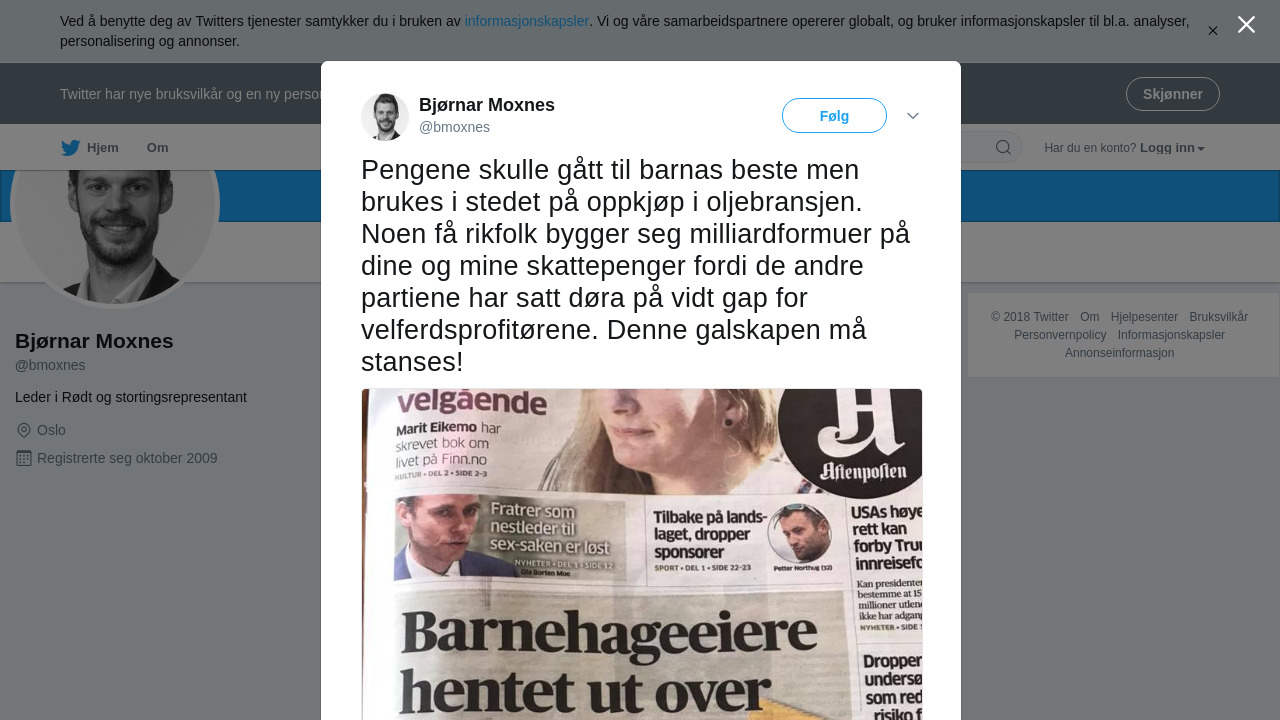Image resolution: width=1280 pixels, height=720 pixels.
Task: Open the Logg inn dropdown
Action: pyautogui.click(x=1172, y=148)
